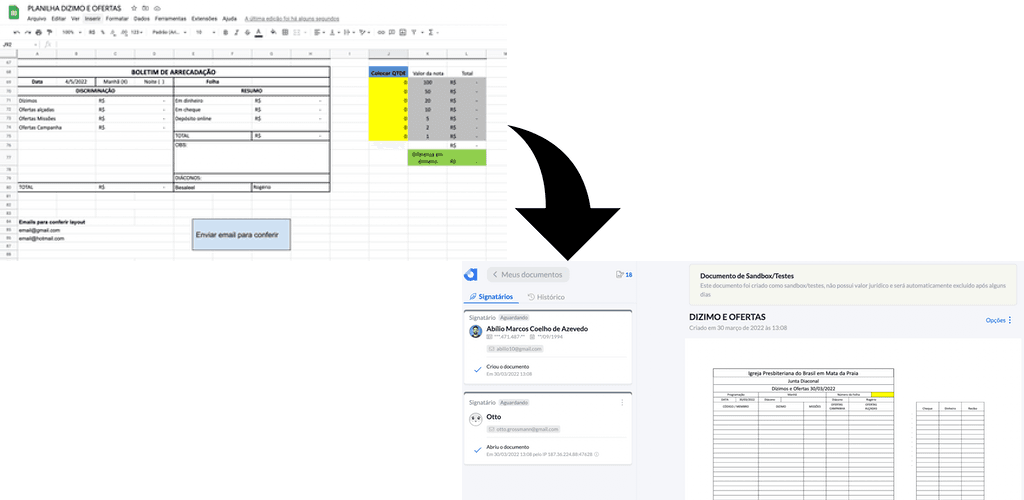The width and height of the screenshot is (1024, 500).
Task: Click the signing app logo icon
Action: coord(470,275)
